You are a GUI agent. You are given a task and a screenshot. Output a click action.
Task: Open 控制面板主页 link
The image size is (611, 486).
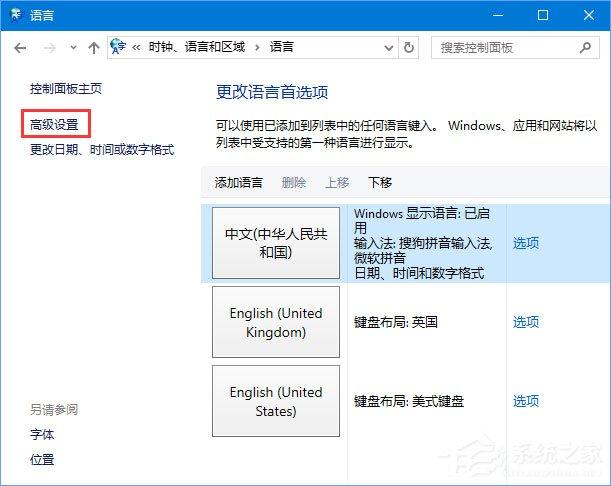point(66,88)
